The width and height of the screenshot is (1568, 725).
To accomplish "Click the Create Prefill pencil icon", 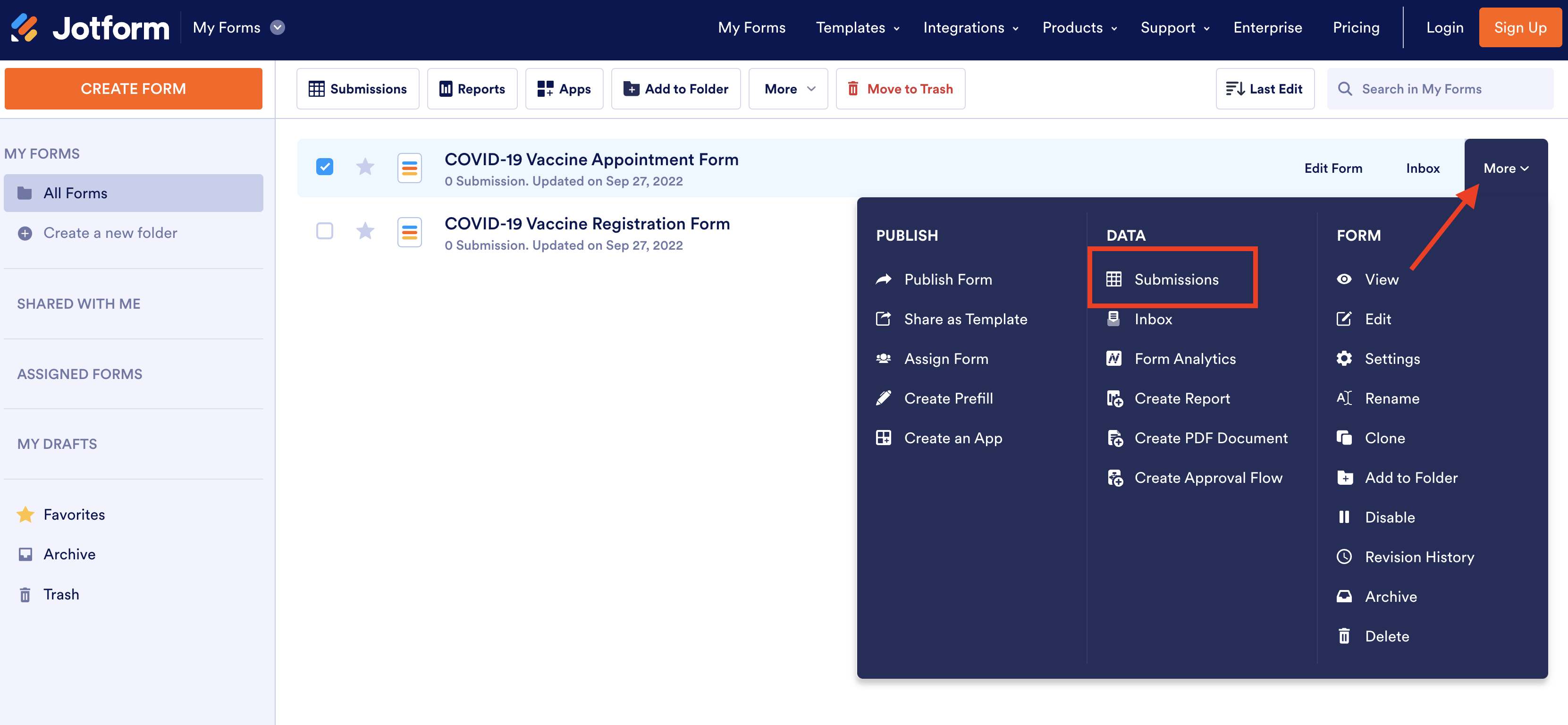I will point(883,398).
